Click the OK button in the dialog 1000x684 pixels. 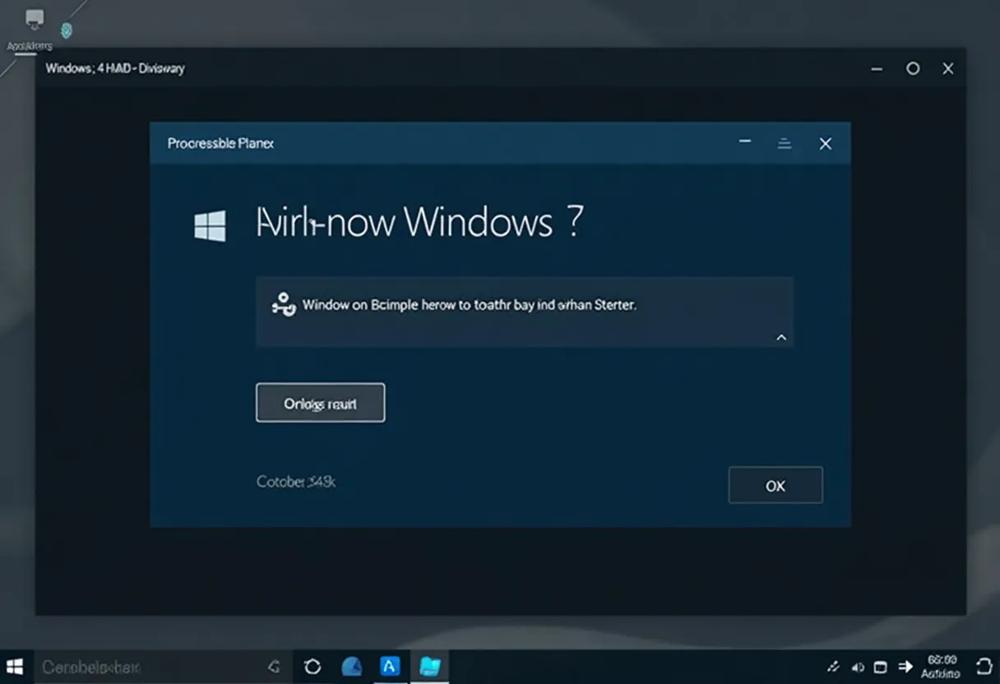click(775, 485)
